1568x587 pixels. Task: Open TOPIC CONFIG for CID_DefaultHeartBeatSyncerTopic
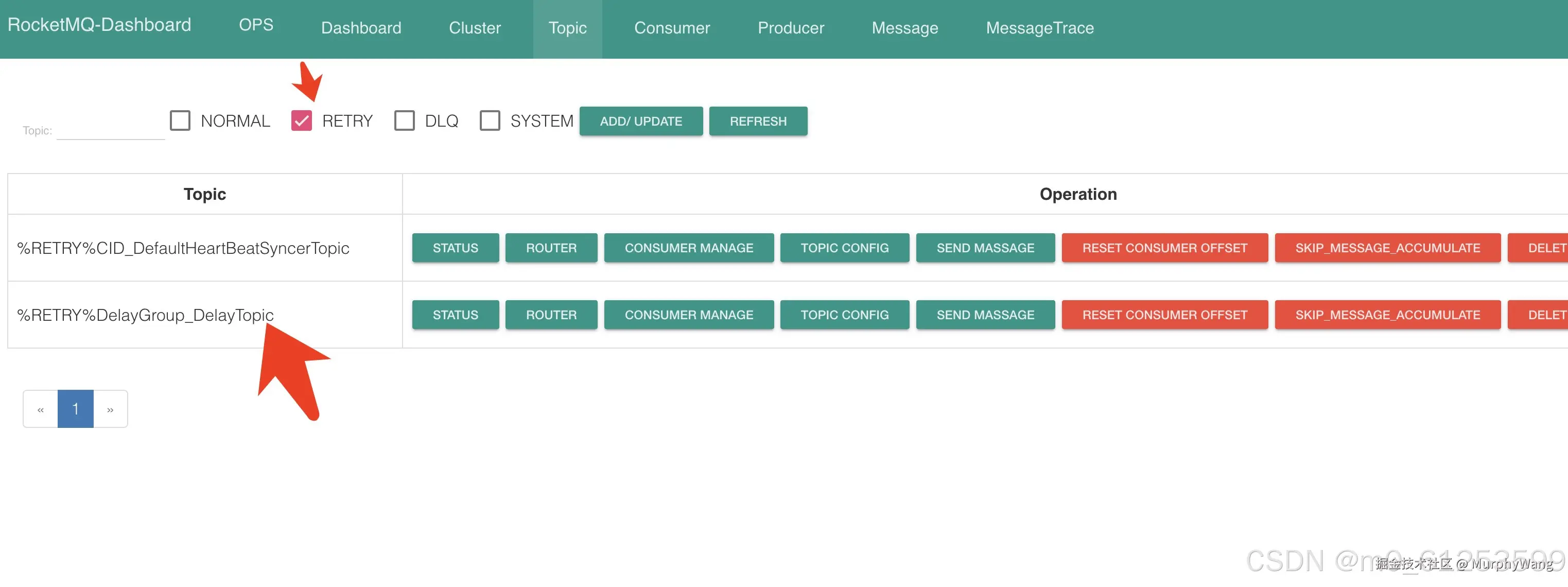pos(844,248)
